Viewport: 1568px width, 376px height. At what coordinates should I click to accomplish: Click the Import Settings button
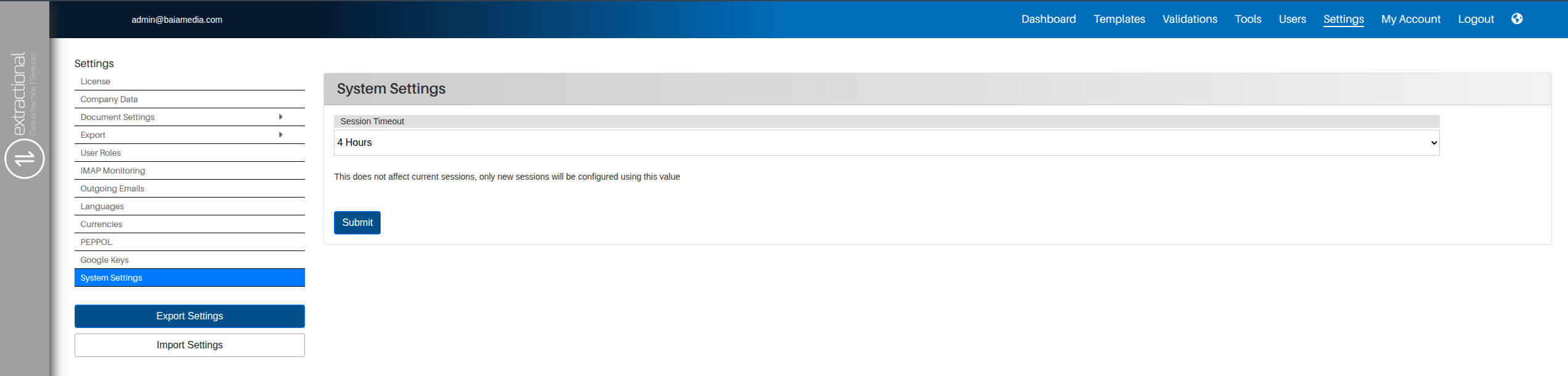pyautogui.click(x=190, y=345)
